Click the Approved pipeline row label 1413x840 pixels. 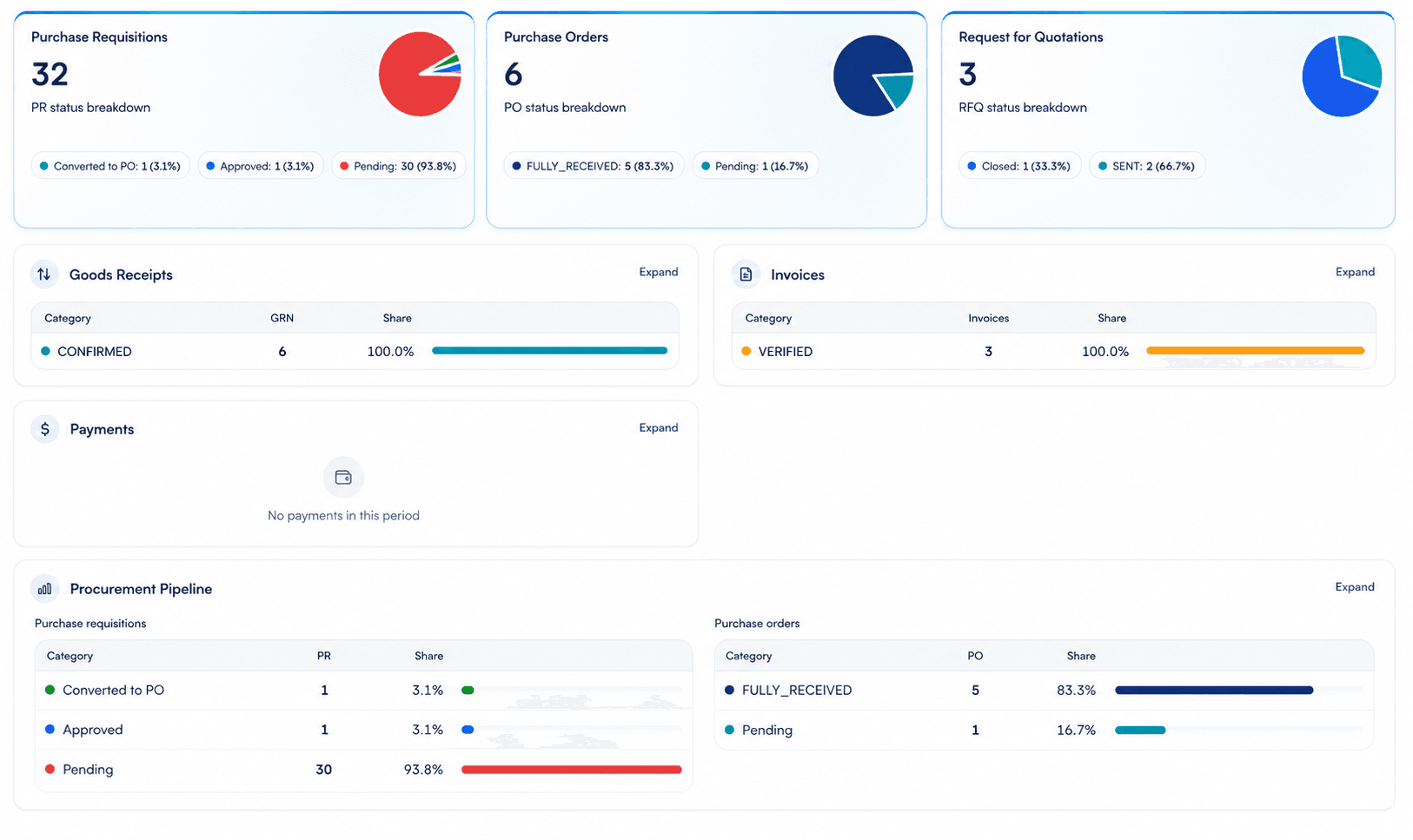click(93, 730)
